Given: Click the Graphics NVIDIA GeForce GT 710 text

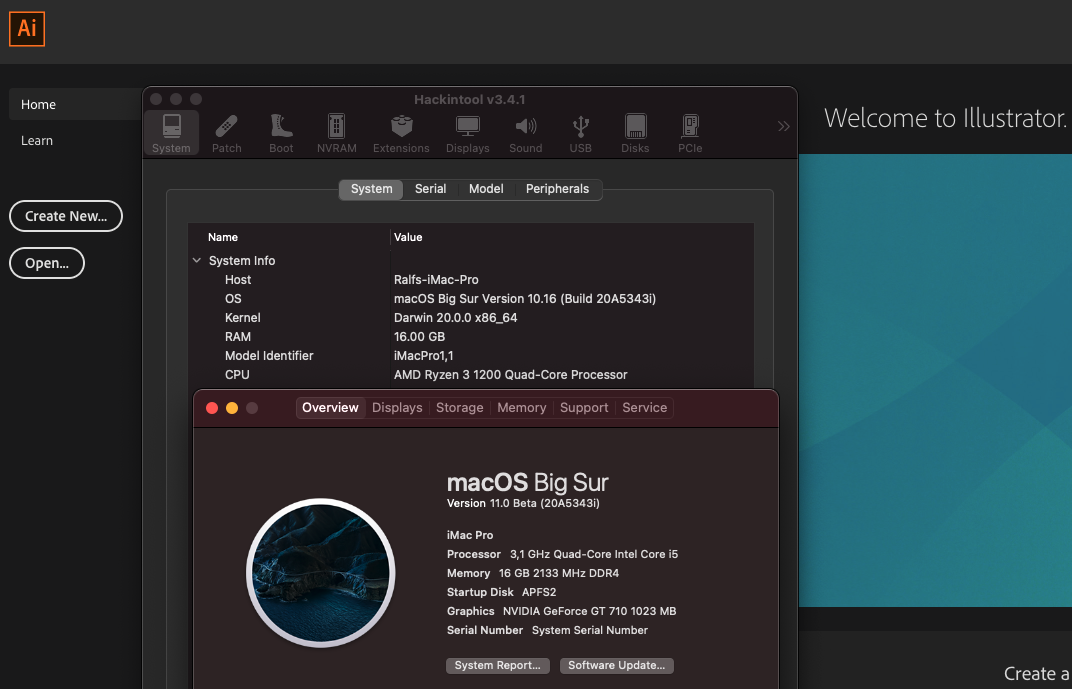Looking at the screenshot, I should pyautogui.click(x=561, y=611).
